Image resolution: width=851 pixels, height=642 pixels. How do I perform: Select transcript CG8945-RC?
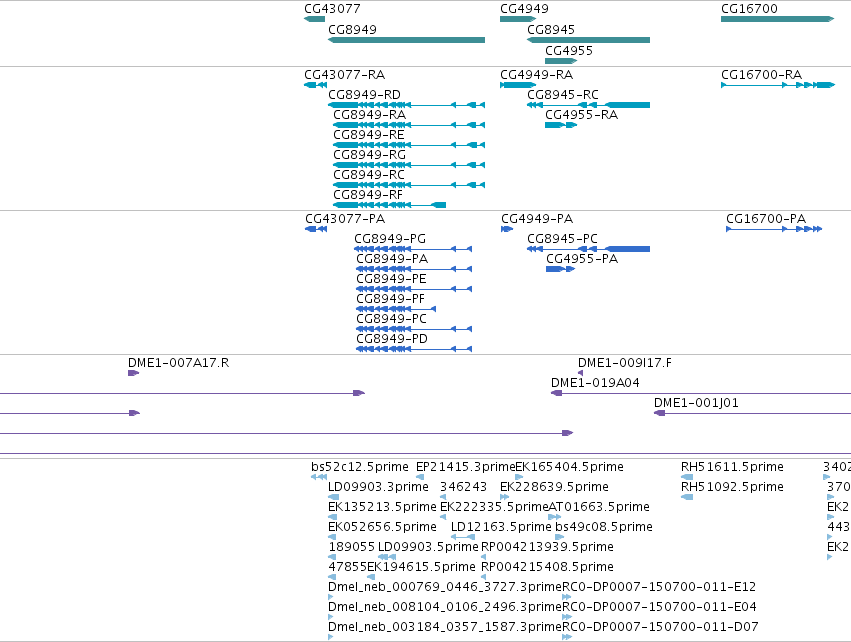[563, 94]
